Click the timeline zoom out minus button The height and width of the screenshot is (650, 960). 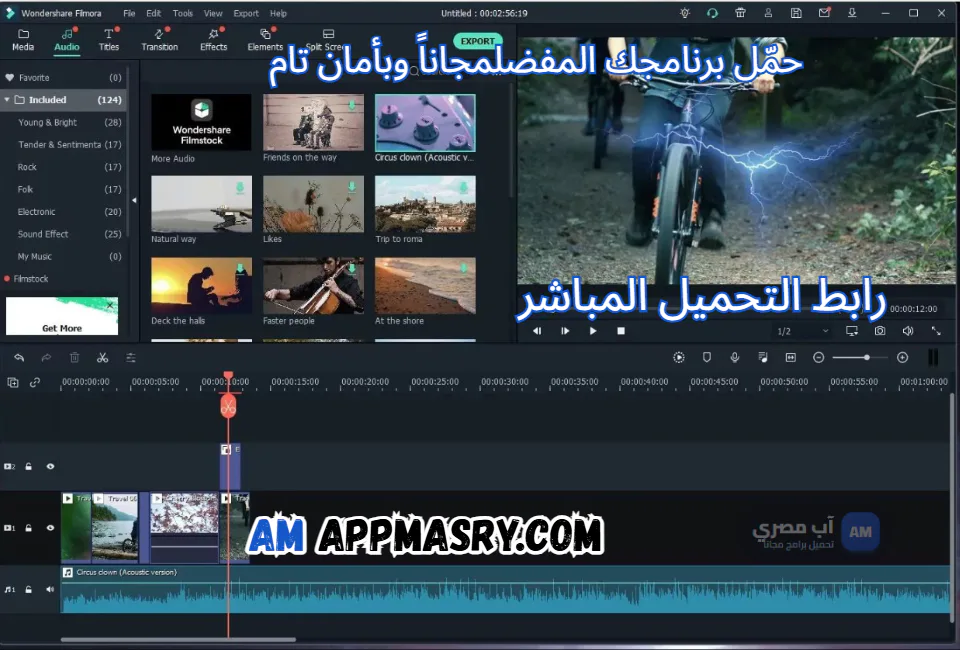pos(819,357)
